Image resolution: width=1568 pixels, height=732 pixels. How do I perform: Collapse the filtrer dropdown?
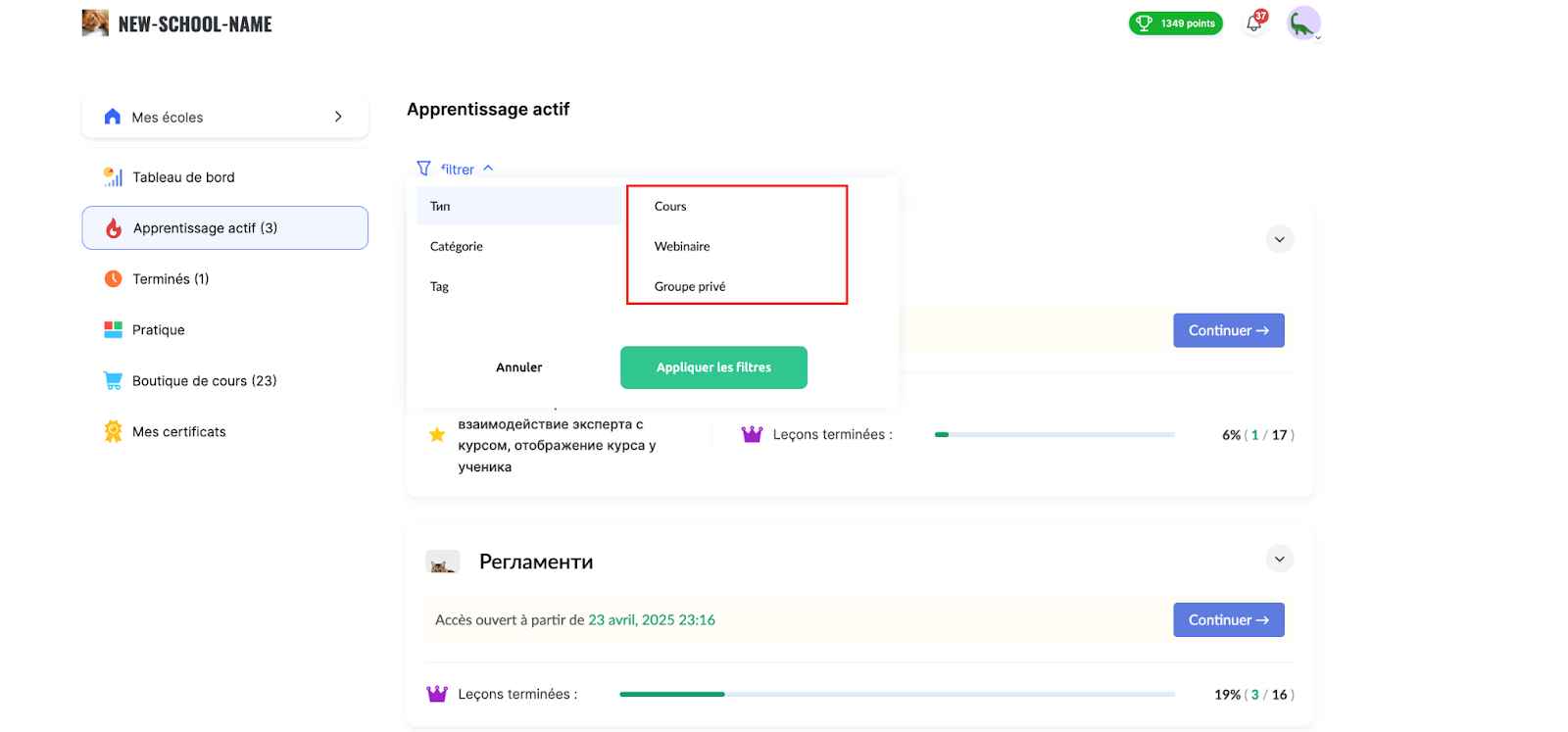pos(456,169)
